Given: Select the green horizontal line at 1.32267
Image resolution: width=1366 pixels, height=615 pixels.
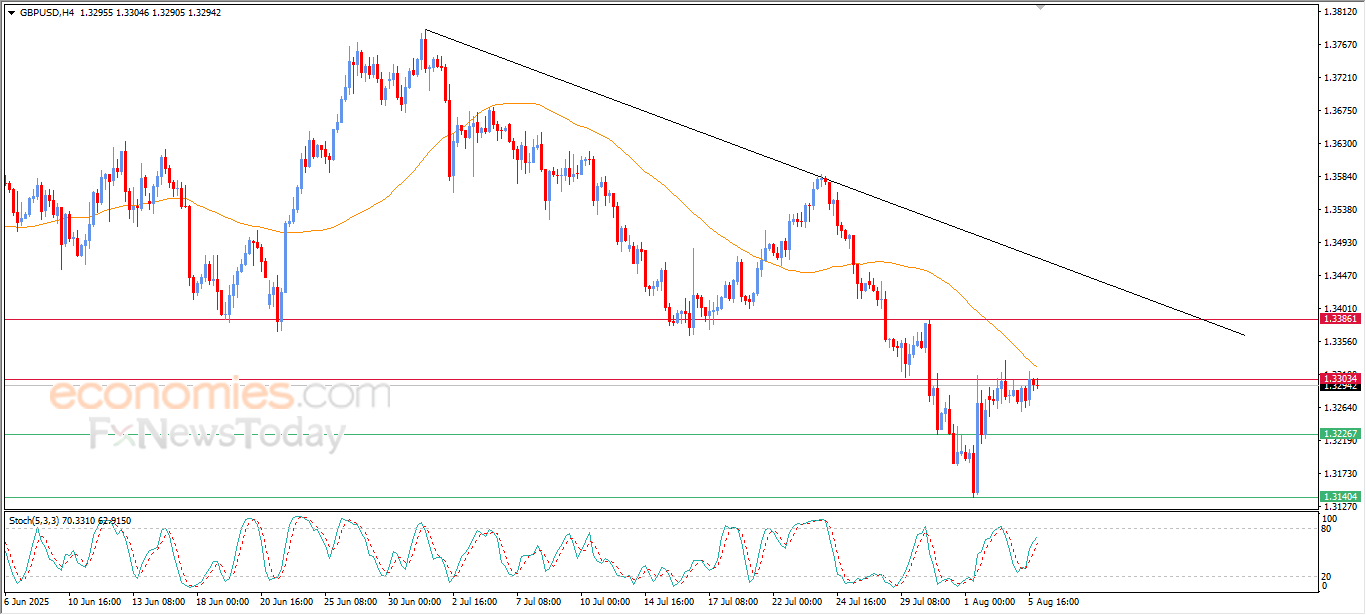Looking at the screenshot, I should (660, 434).
